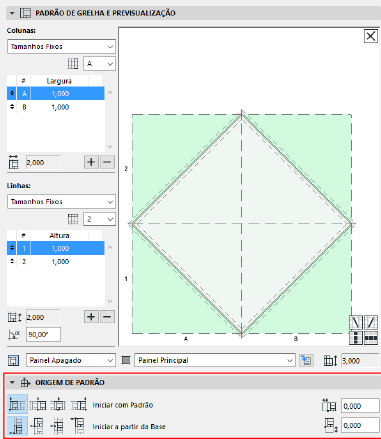Click the field showing 3,000
The width and height of the screenshot is (381, 439).
[361, 361]
